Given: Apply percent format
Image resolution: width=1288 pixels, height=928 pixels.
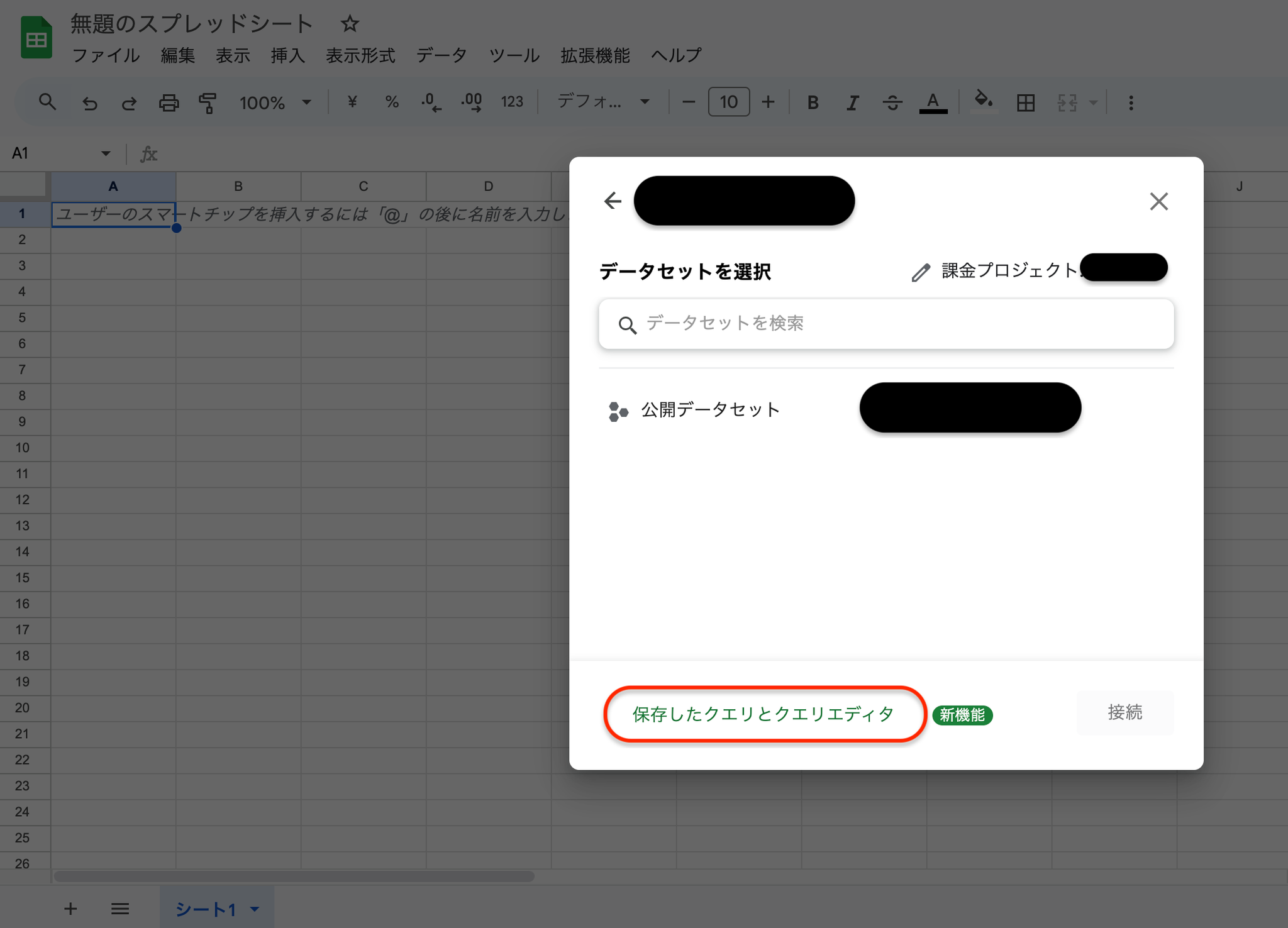Looking at the screenshot, I should pyautogui.click(x=392, y=102).
